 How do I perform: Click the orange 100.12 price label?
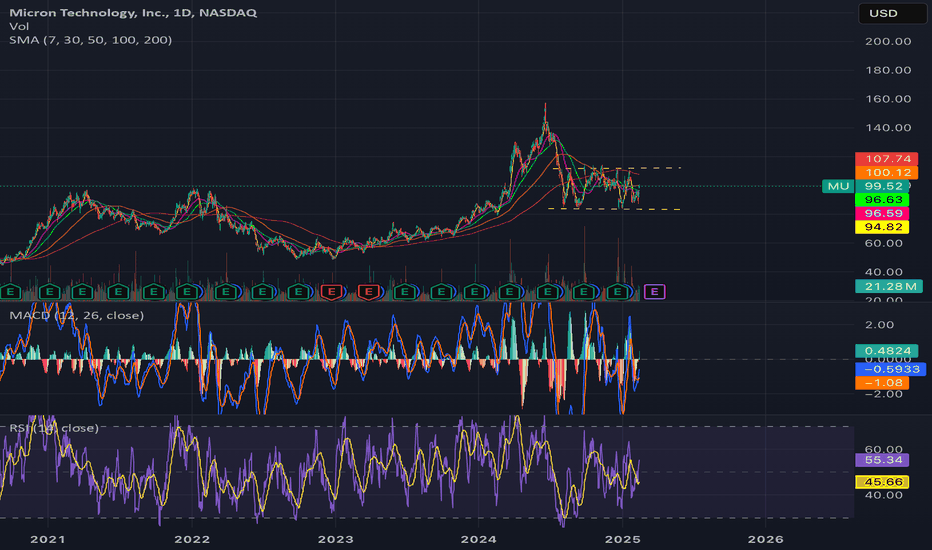point(887,172)
